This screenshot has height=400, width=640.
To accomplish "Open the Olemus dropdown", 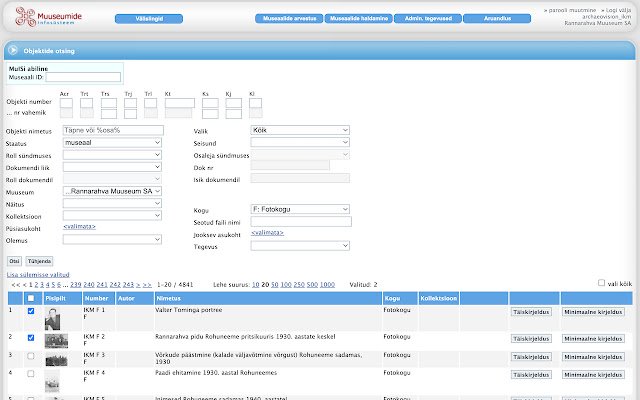I will [x=112, y=240].
